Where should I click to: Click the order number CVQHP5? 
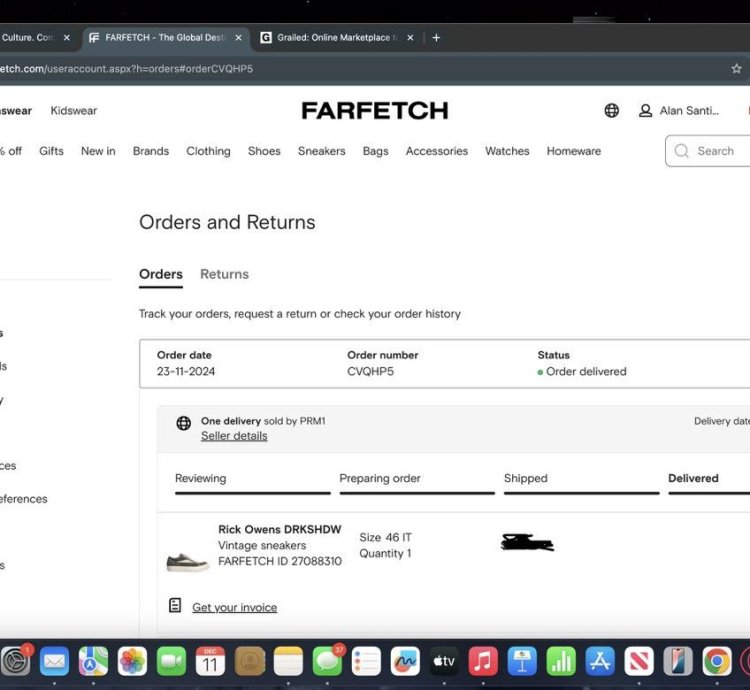point(371,372)
